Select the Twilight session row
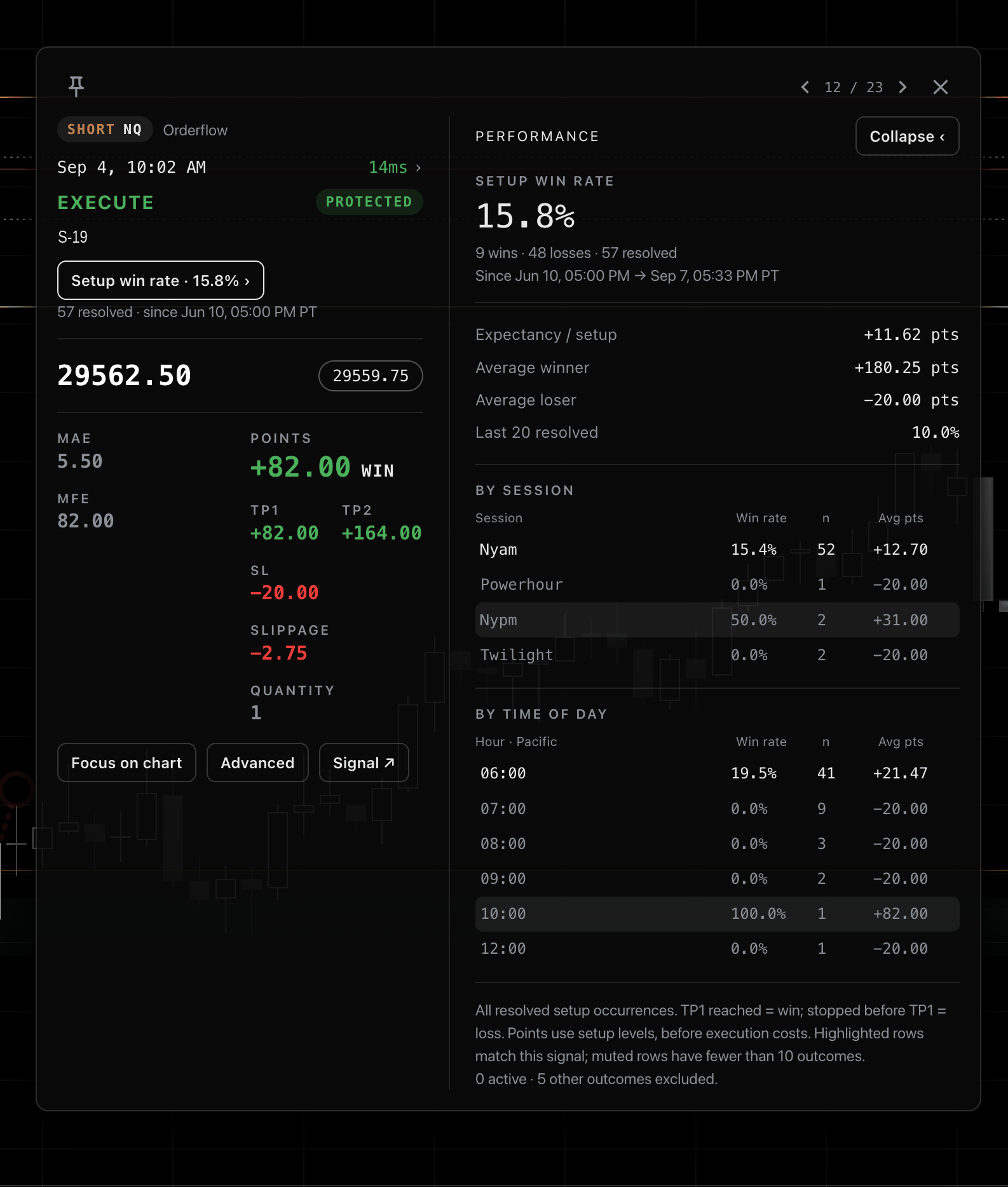Viewport: 1008px width, 1187px height. 717,655
